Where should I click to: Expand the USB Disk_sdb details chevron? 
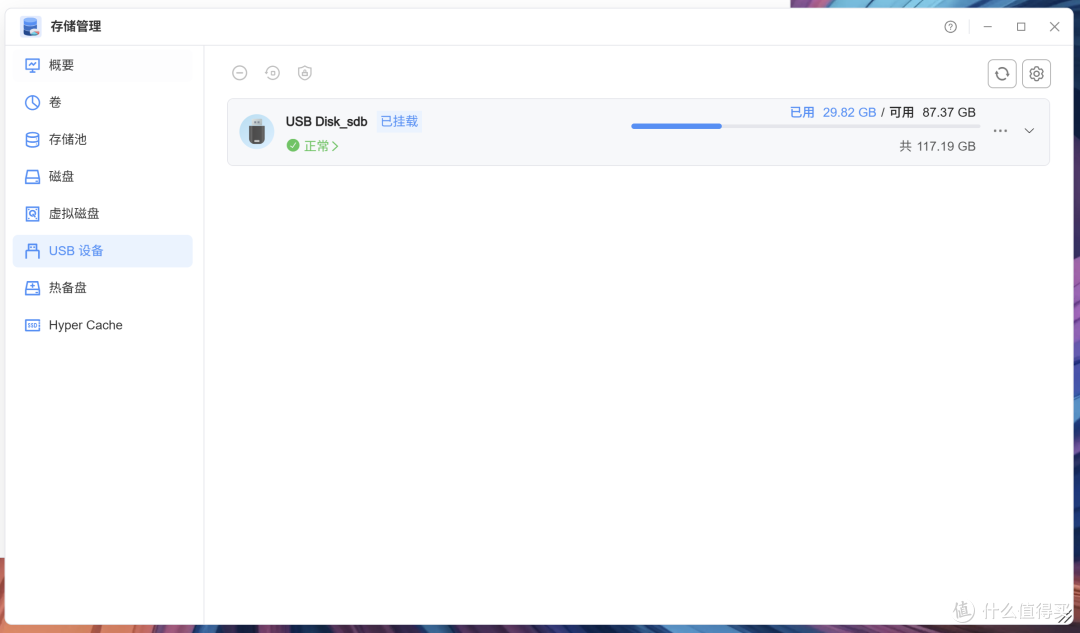tap(1029, 131)
